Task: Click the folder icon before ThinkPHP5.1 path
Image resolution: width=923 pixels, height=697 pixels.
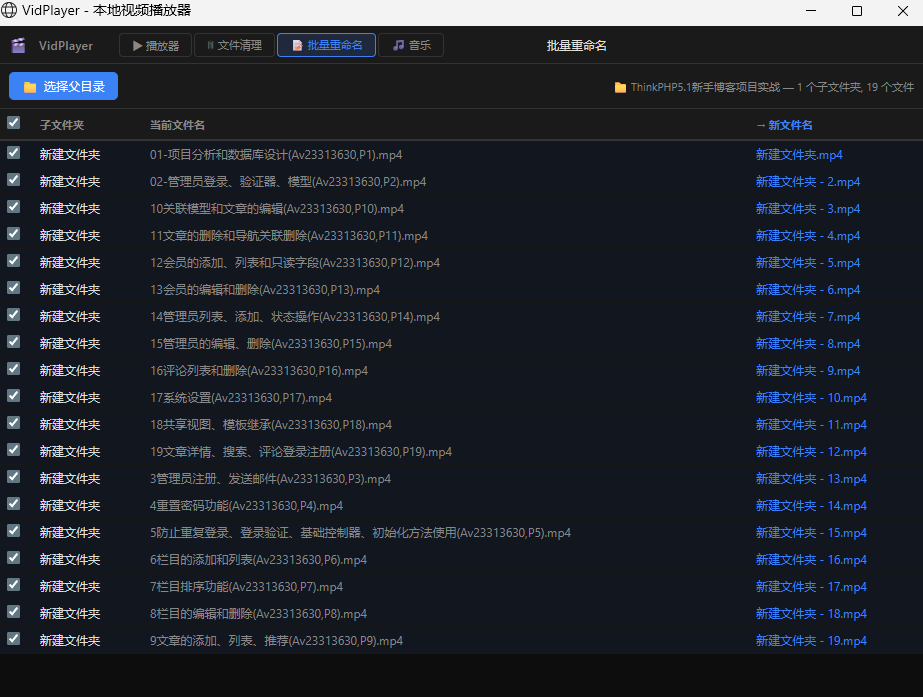Action: point(620,87)
